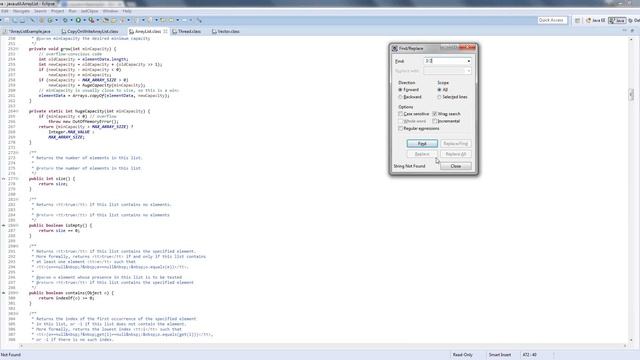Close the ArrayList.class editor tab
This screenshot has height=360, width=640.
tap(165, 31)
